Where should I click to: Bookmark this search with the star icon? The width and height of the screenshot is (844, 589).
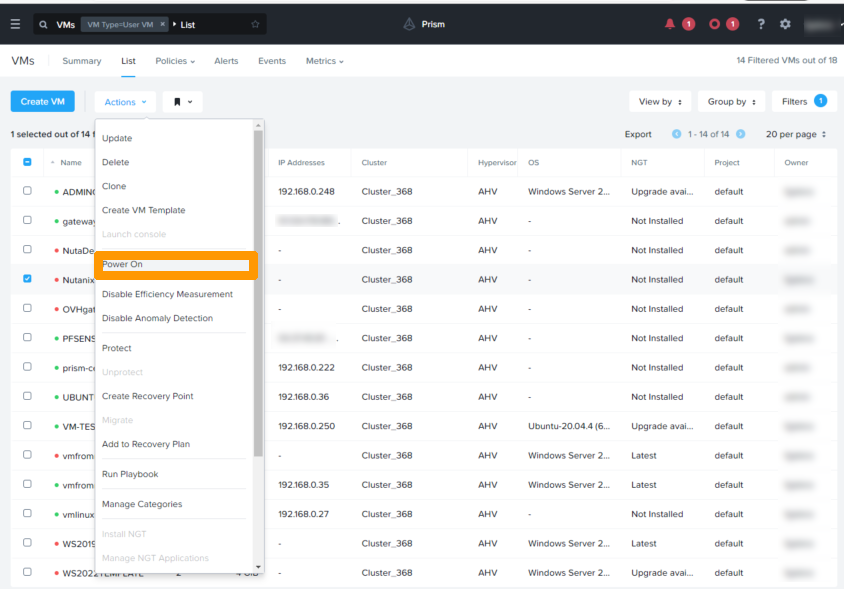[255, 24]
